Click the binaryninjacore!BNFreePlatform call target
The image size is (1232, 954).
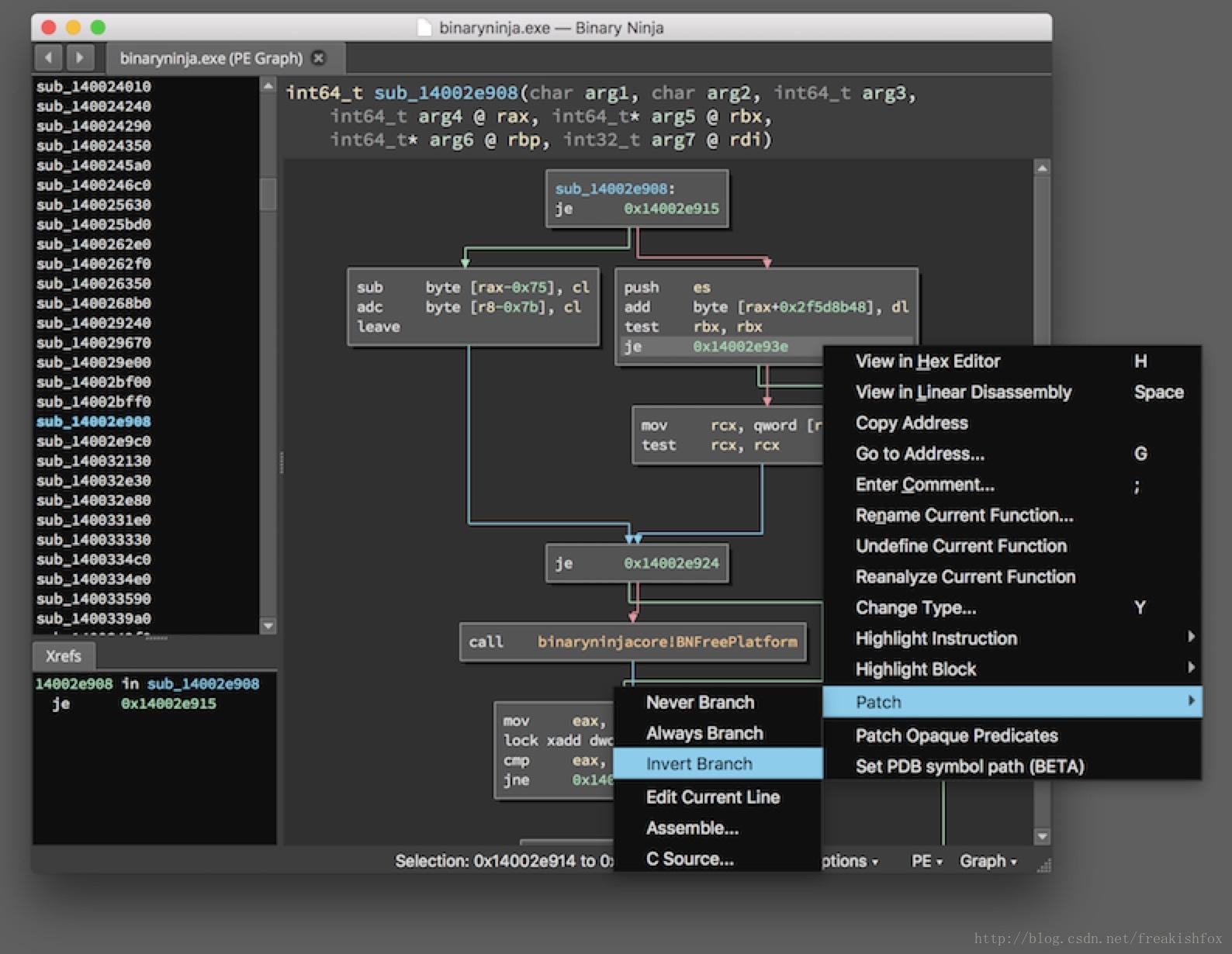(x=667, y=642)
